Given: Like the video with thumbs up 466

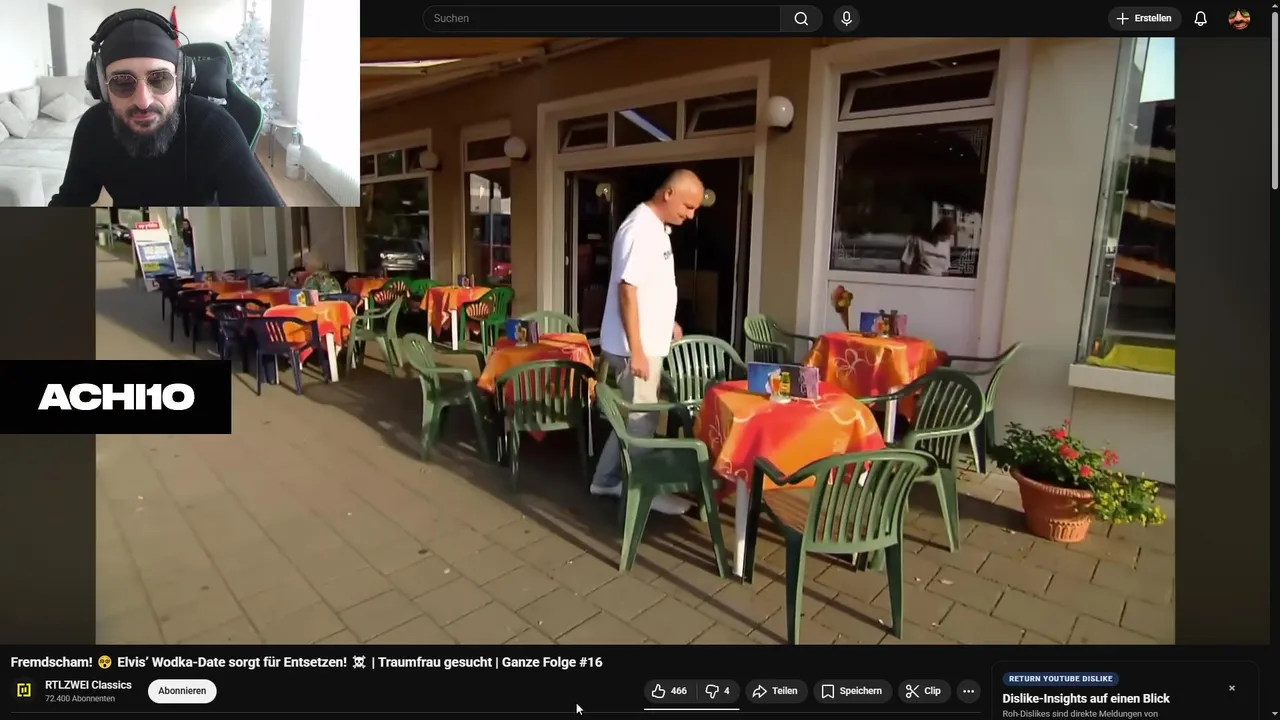Looking at the screenshot, I should (x=669, y=691).
